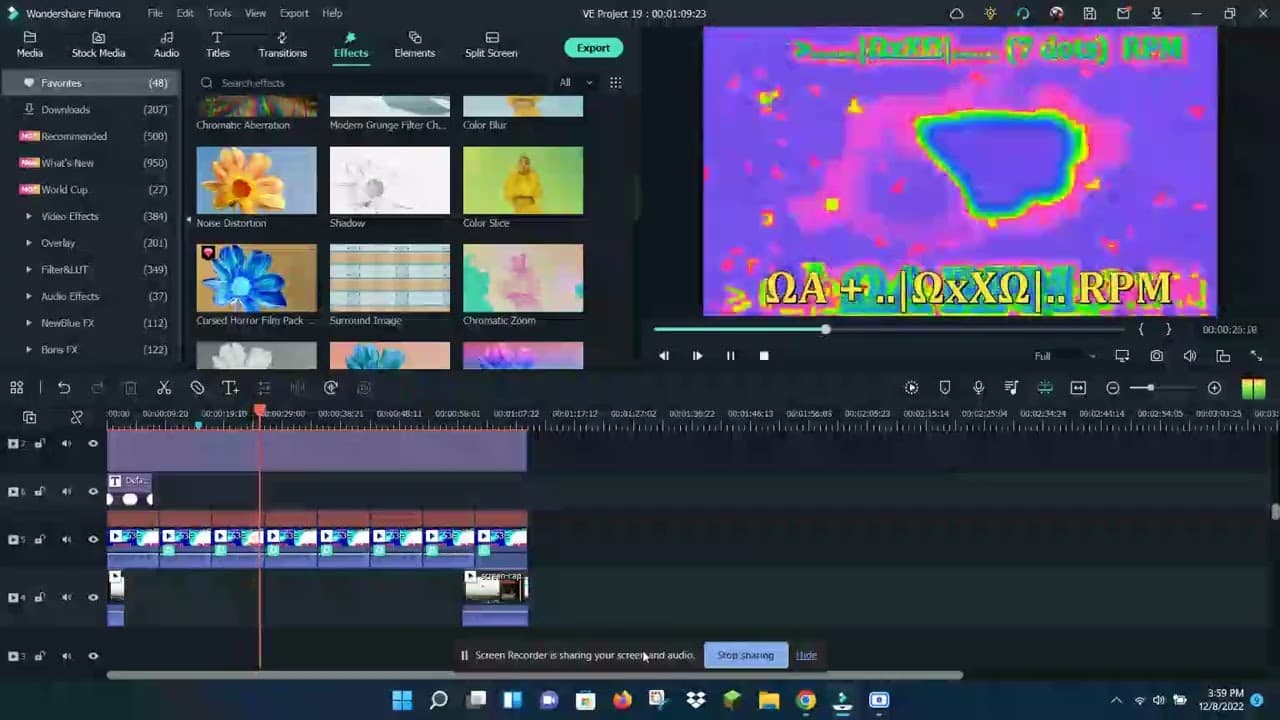The image size is (1280, 720).
Task: Open the render preview icon in the timeline toolbar
Action: point(911,388)
